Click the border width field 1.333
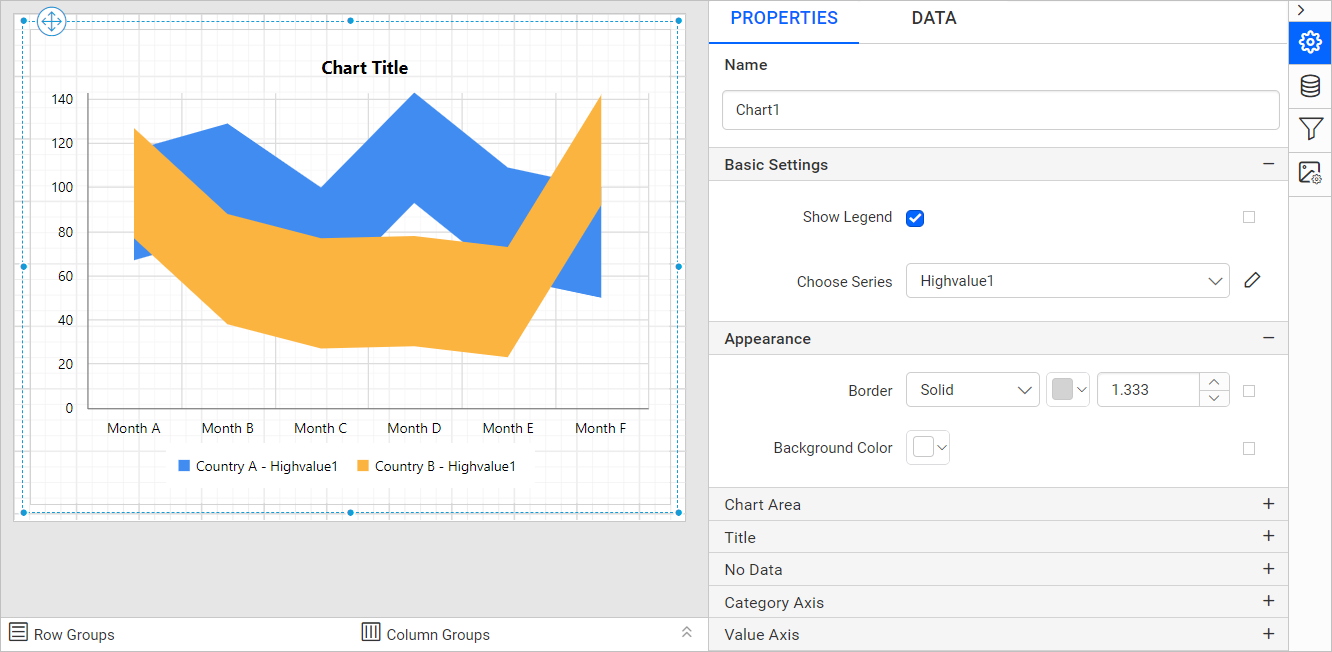 [x=1149, y=390]
